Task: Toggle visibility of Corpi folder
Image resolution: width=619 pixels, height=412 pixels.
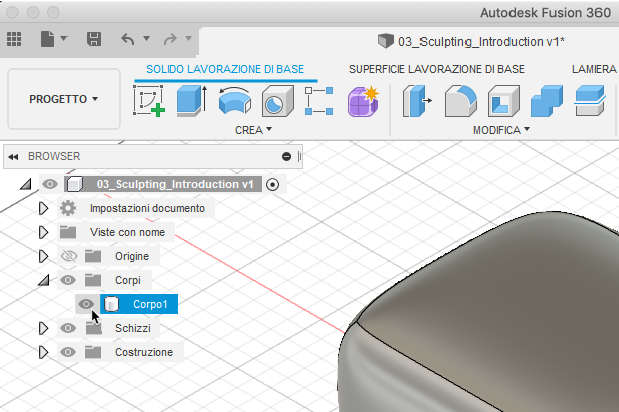Action: click(68, 280)
